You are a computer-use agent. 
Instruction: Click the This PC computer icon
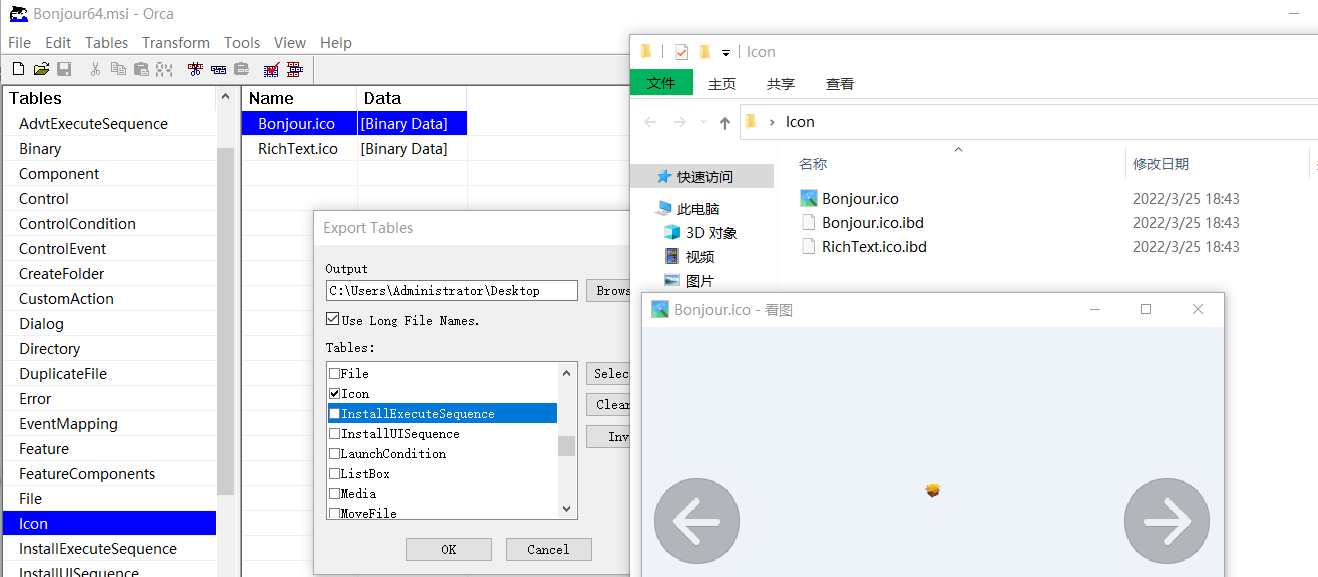[x=664, y=209]
